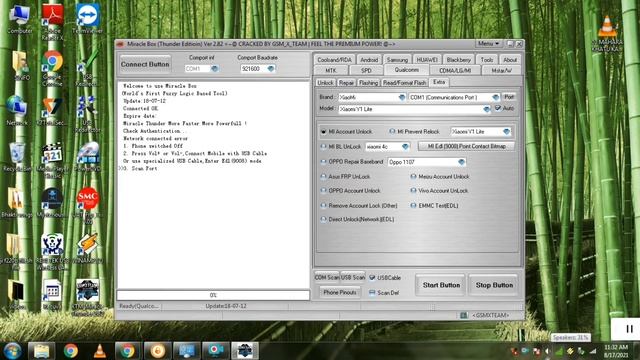Click the 0% progress bar
Viewport: 640px width, 360px height.
[x=213, y=295]
